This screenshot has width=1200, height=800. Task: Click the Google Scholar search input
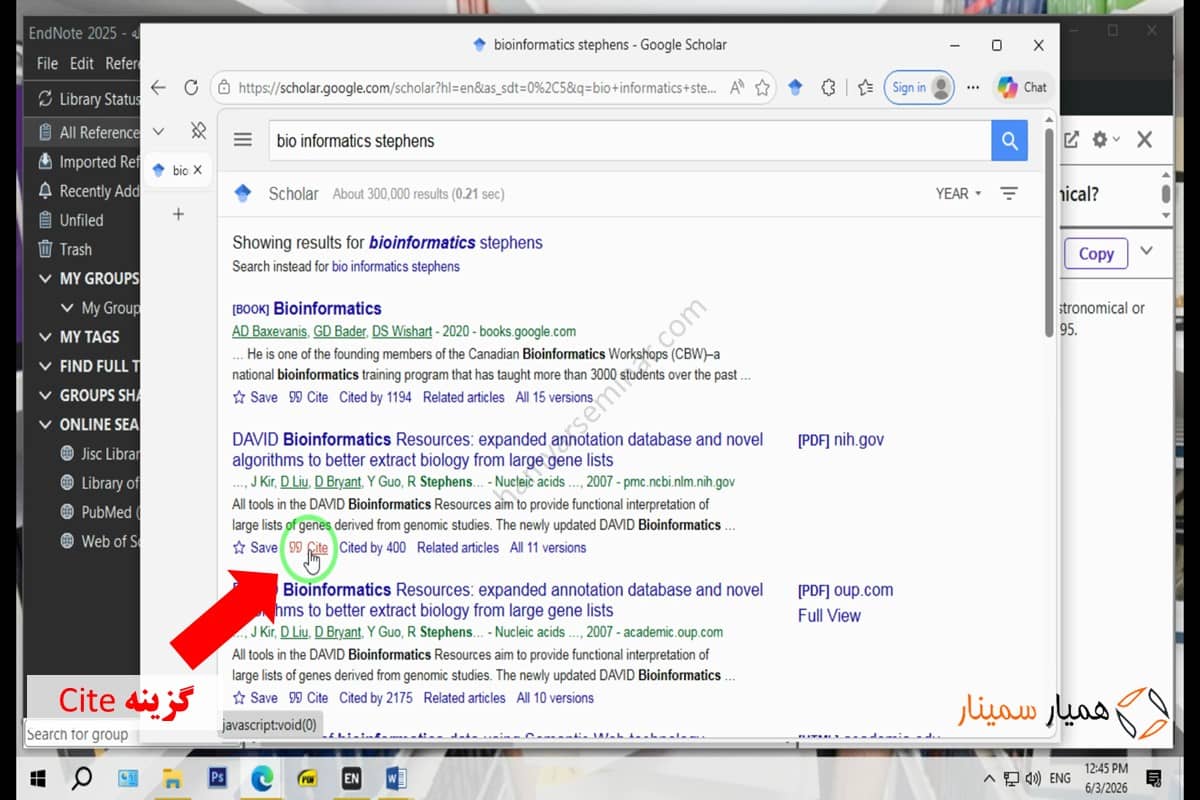tap(629, 141)
